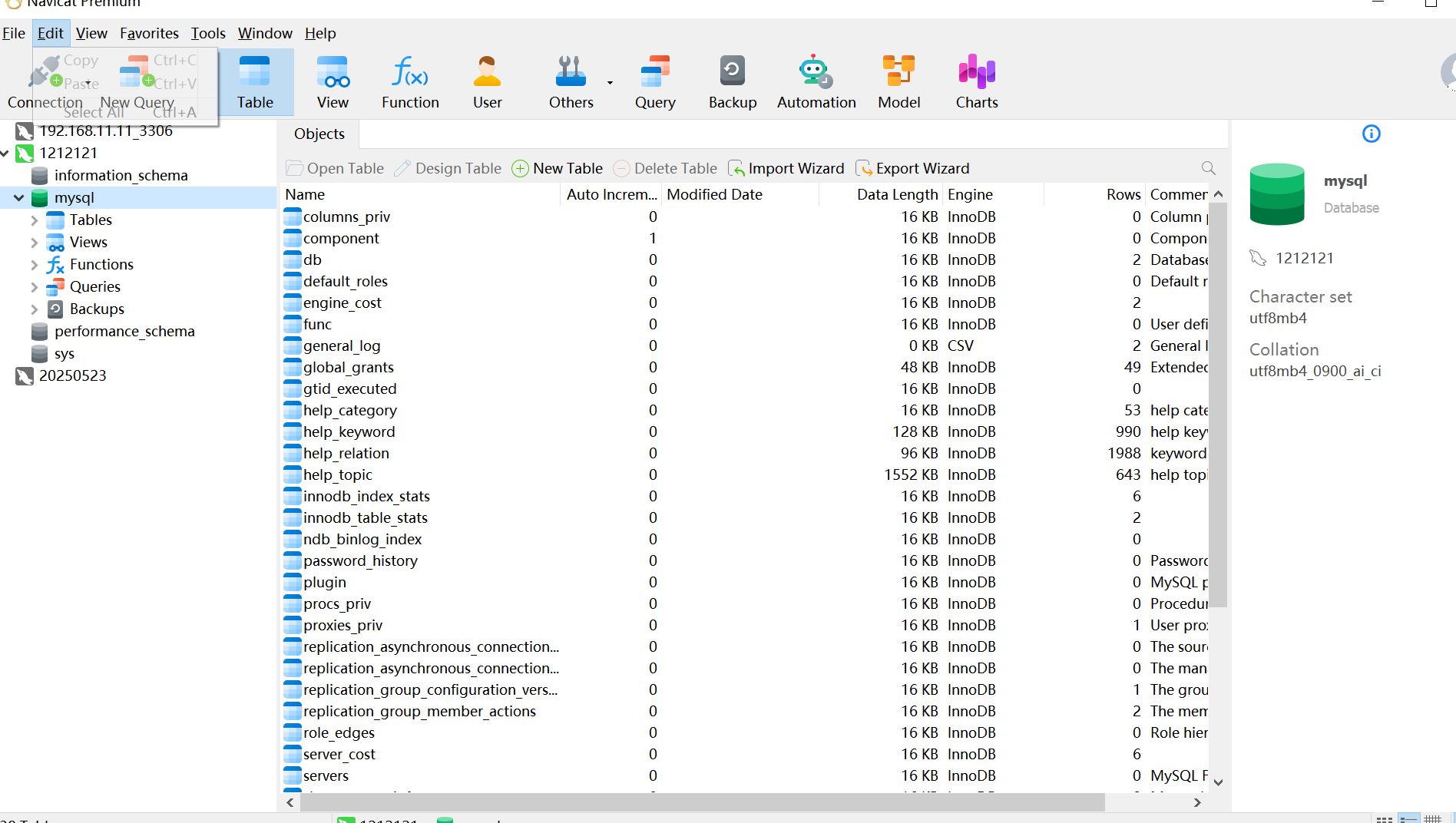Click the Views node icon in tree
Screen dimensions: 1456x823
[x=55, y=243]
